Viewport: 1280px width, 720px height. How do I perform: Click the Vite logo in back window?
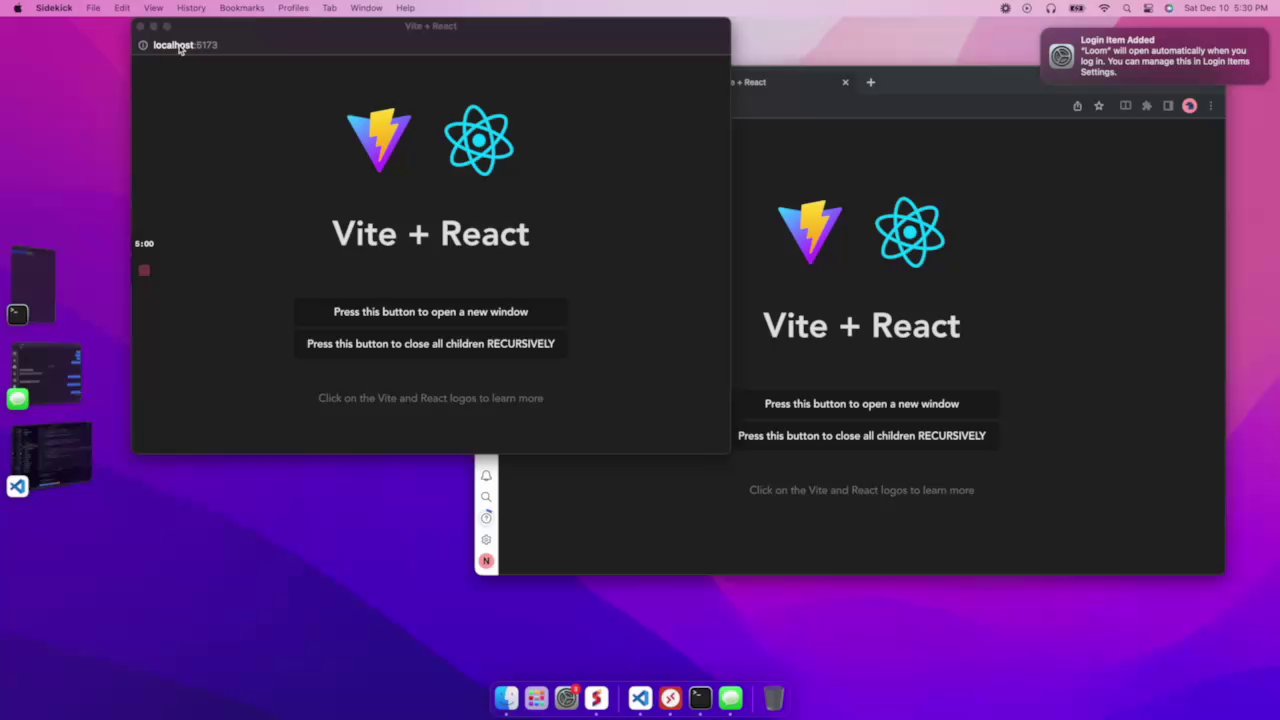coord(810,232)
